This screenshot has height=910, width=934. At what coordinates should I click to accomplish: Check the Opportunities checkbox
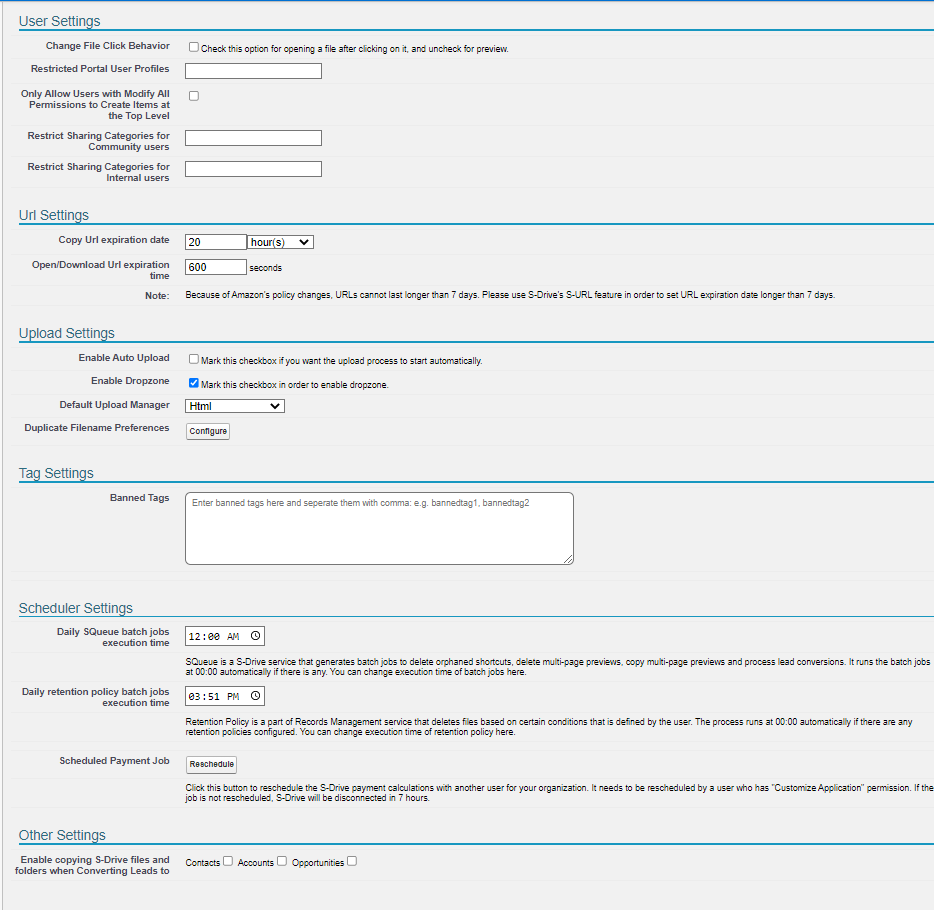pos(352,861)
